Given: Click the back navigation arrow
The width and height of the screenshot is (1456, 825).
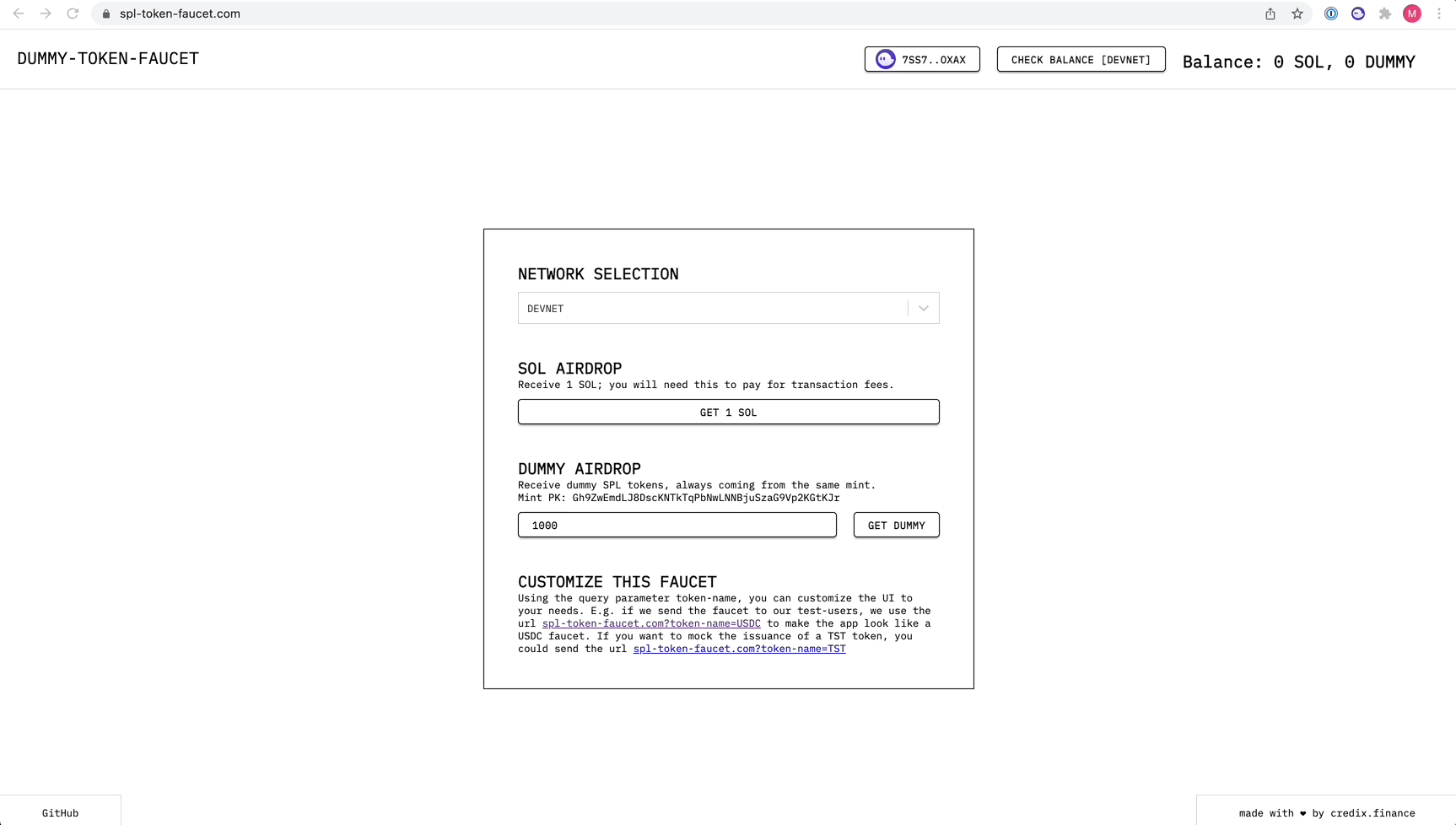Looking at the screenshot, I should coord(19,13).
